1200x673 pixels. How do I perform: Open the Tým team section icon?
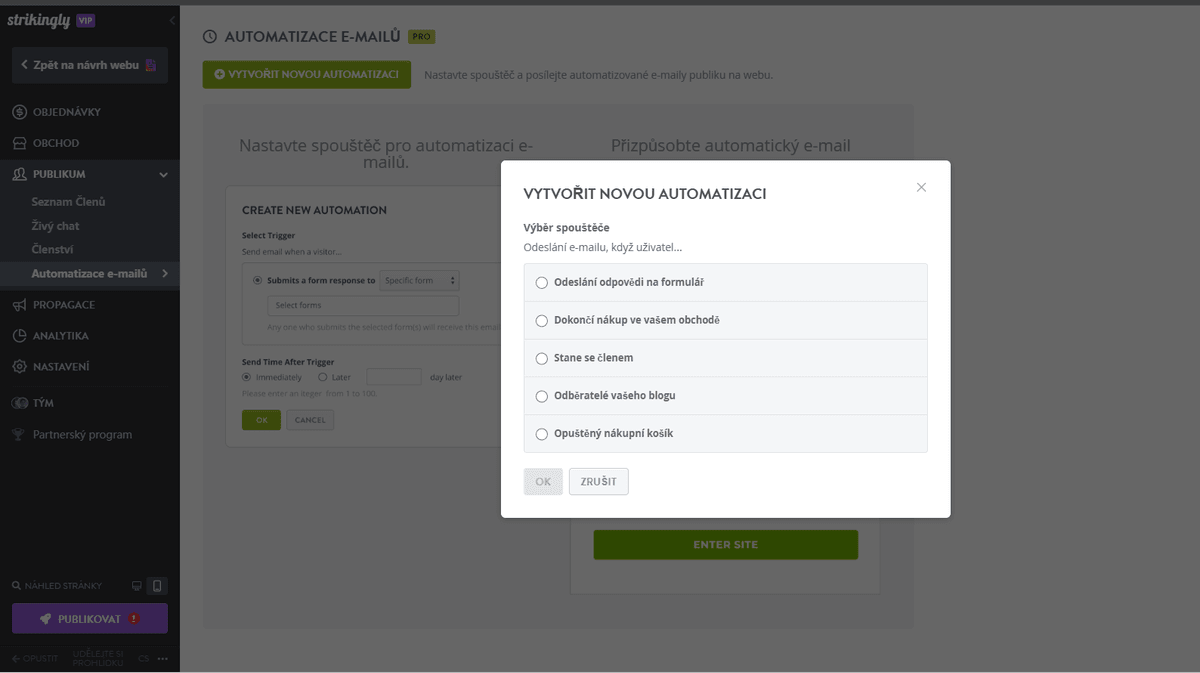coord(18,402)
